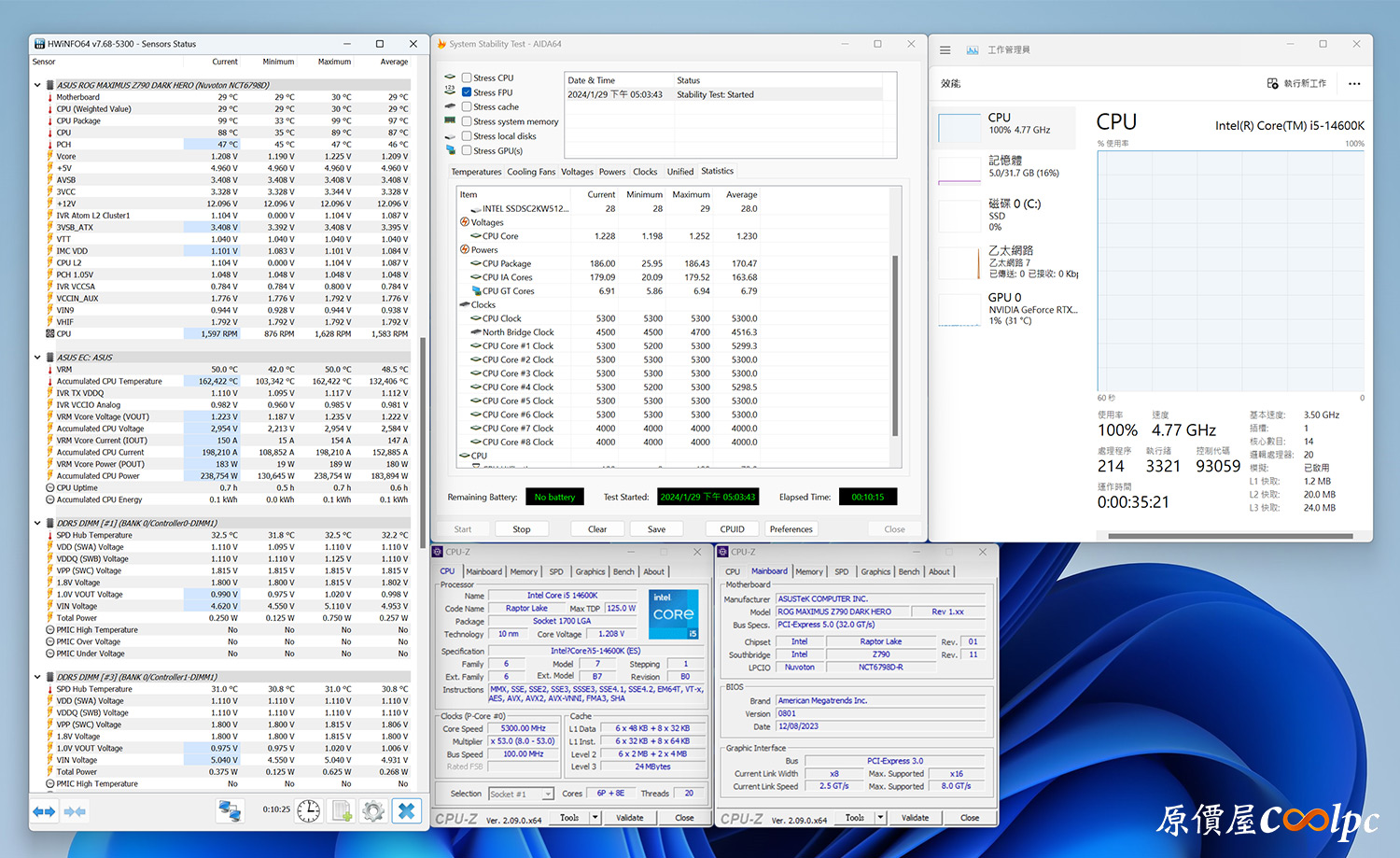
Task: Click CPU-Z icon in right window title
Action: click(724, 552)
